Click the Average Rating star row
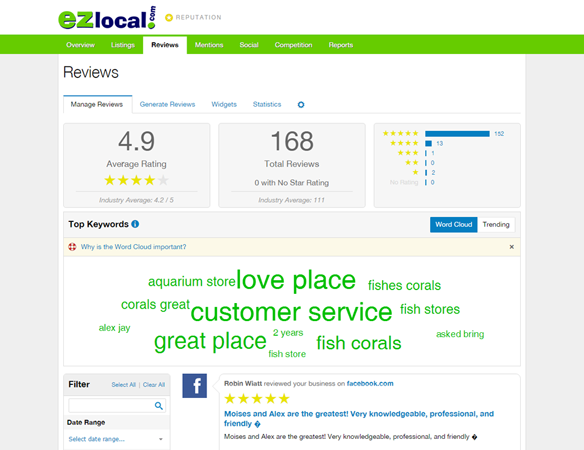 (136, 180)
